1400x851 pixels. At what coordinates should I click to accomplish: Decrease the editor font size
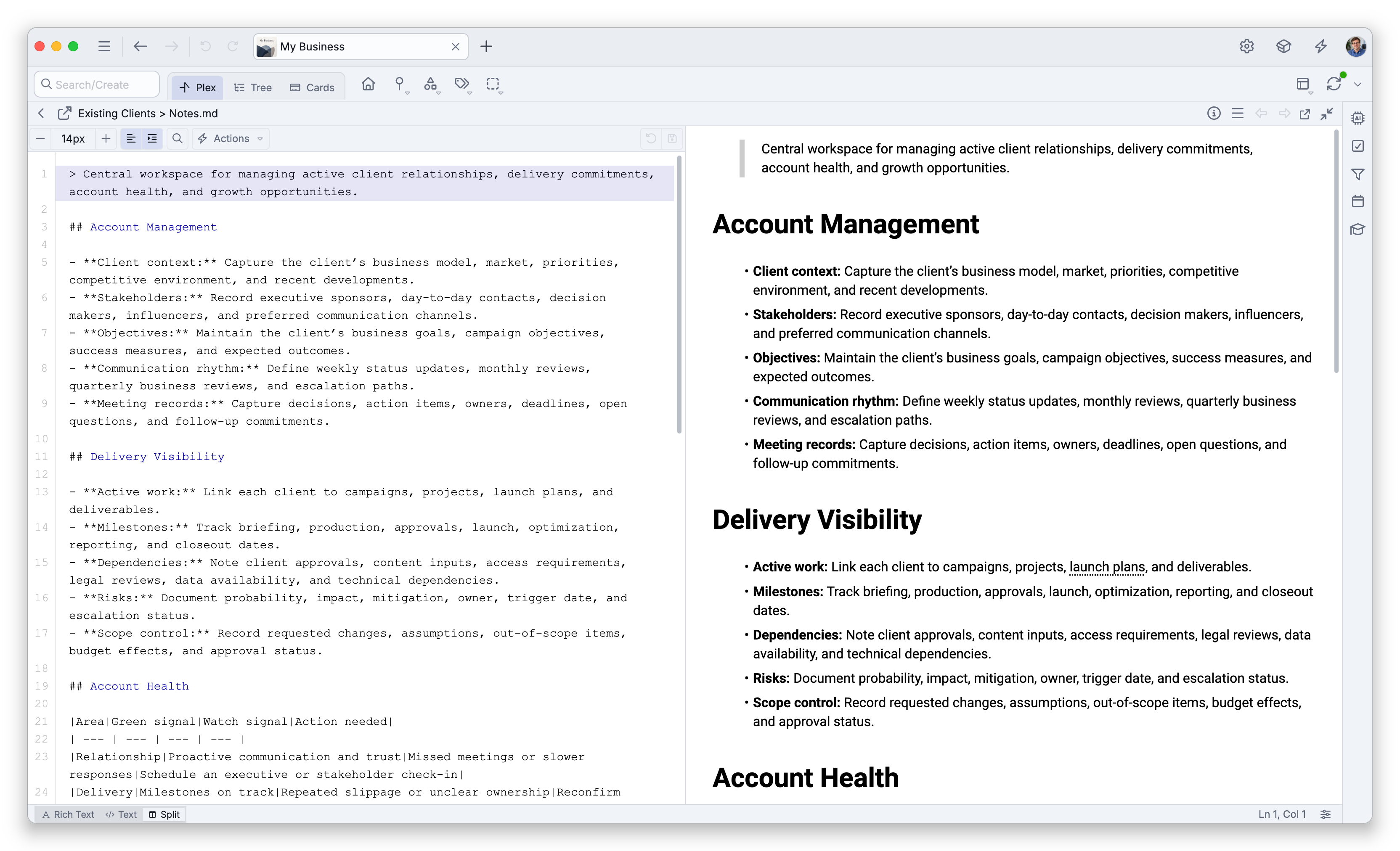(41, 138)
